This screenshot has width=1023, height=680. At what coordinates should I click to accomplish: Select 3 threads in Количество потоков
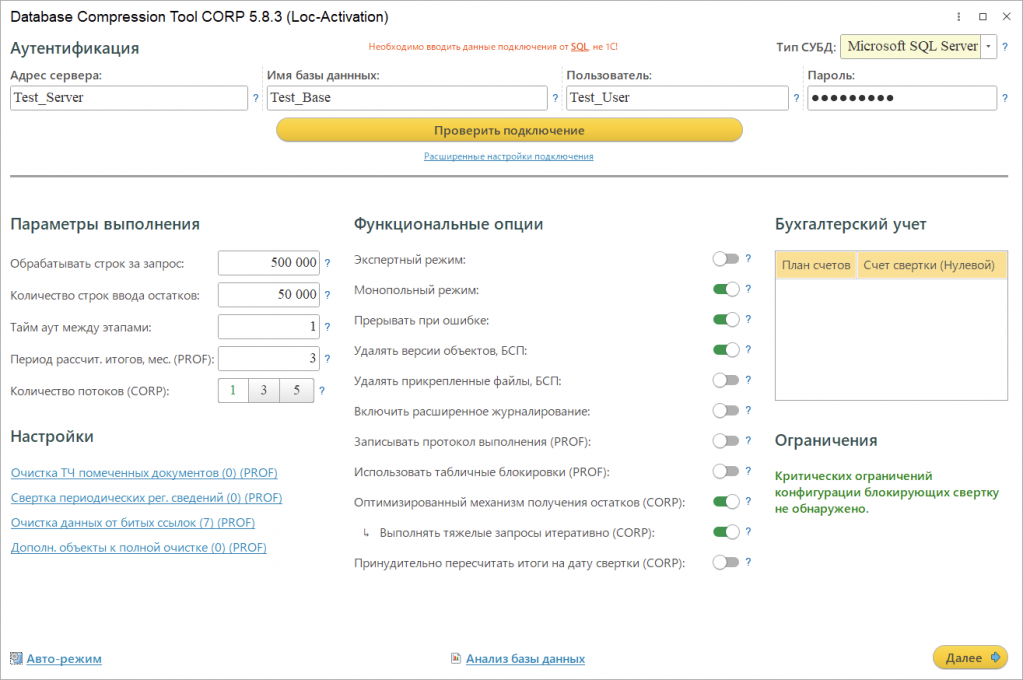point(264,390)
